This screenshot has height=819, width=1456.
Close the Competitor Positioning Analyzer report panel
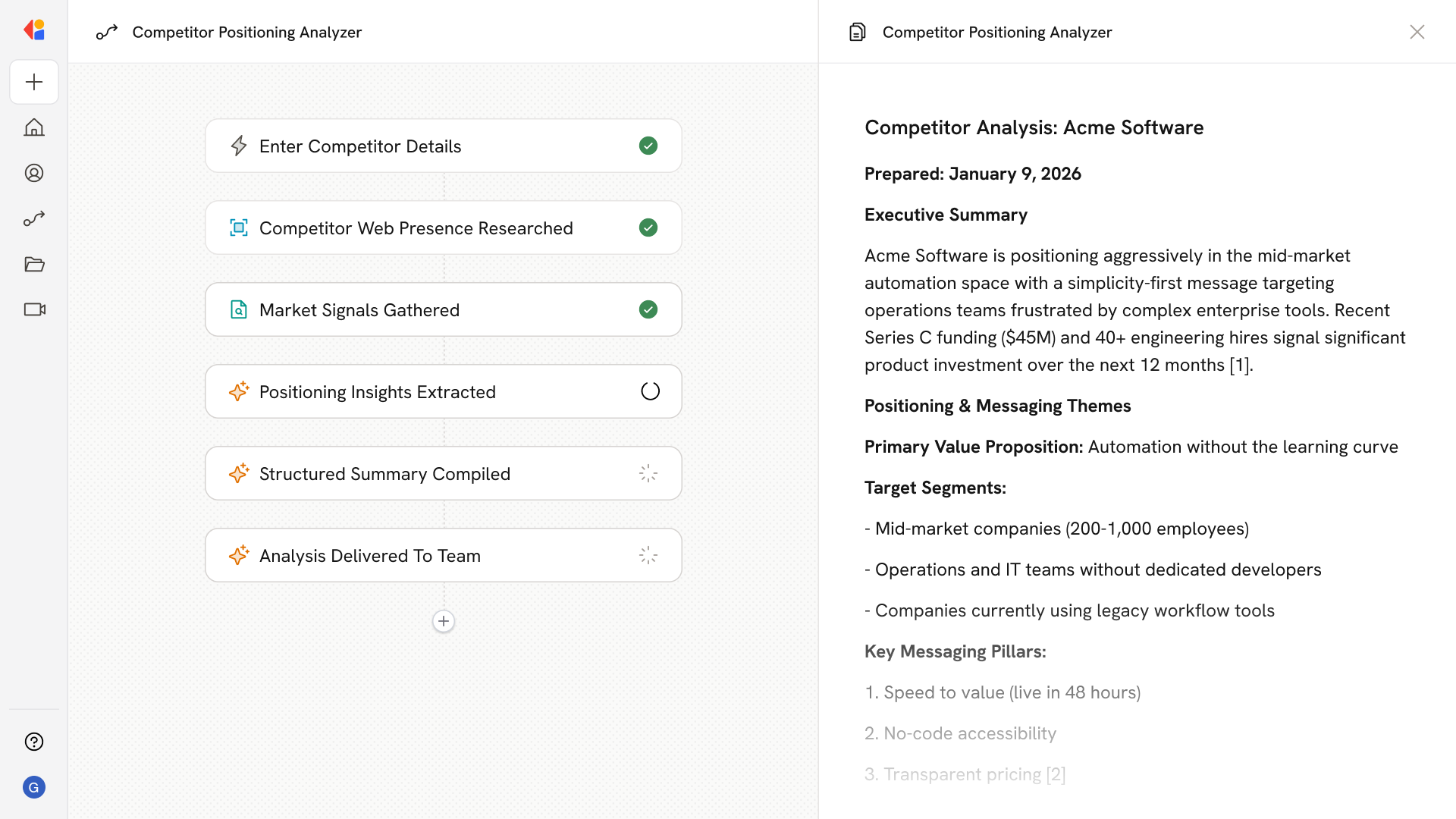point(1417,32)
